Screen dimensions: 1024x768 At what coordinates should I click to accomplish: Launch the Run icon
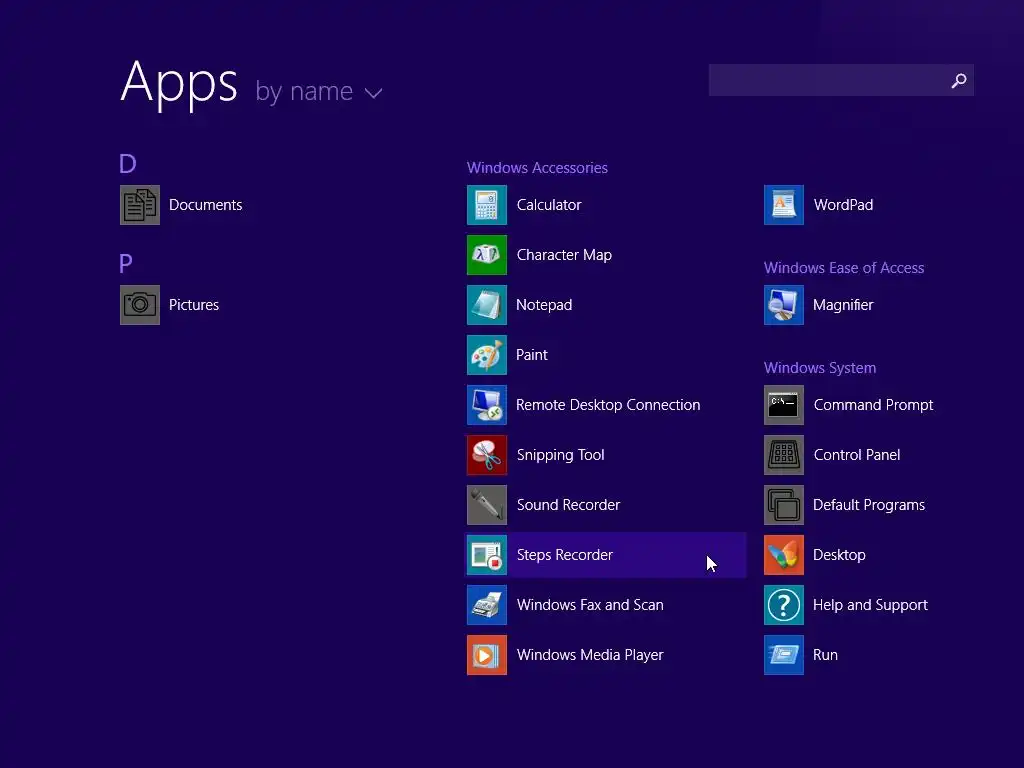(x=784, y=655)
